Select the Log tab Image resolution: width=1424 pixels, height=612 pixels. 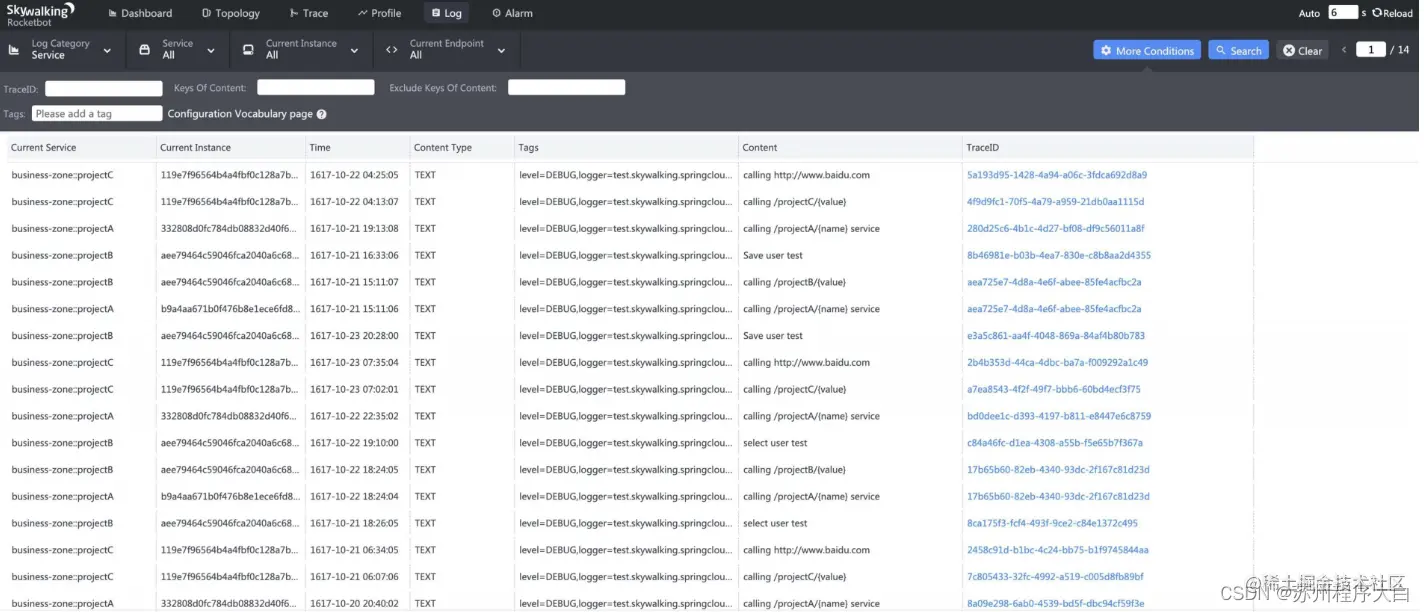[x=446, y=14]
